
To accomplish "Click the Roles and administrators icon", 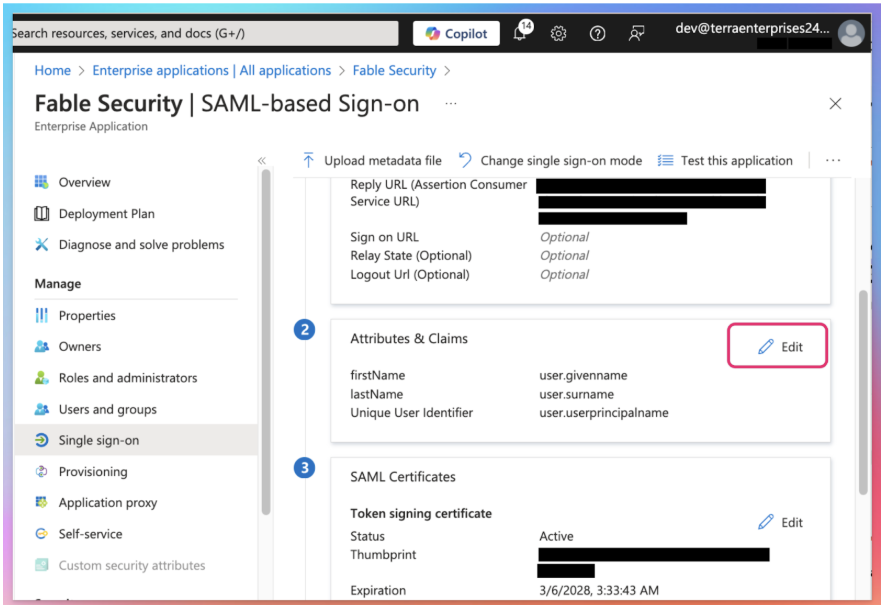I will click(x=41, y=377).
